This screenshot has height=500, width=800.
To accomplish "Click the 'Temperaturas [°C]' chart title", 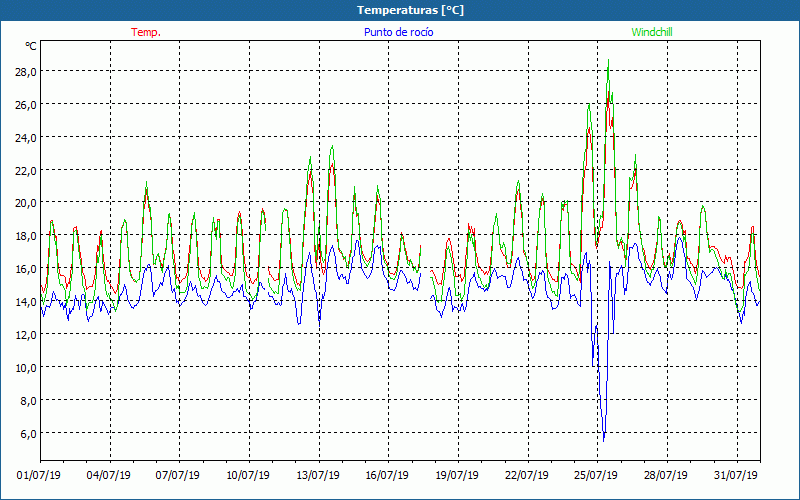I will tap(410, 10).
